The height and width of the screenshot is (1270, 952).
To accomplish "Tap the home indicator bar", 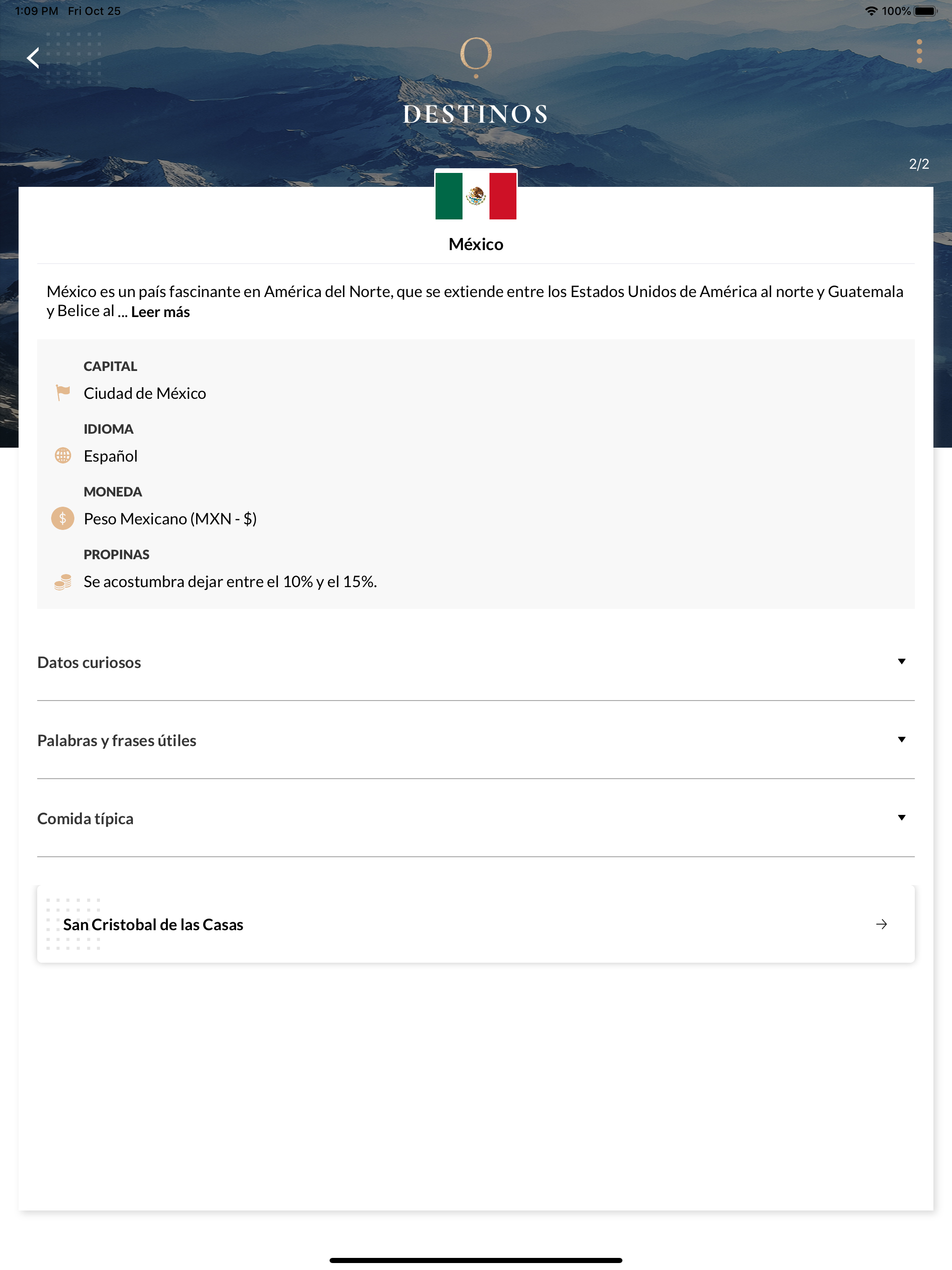I will coord(476,1260).
